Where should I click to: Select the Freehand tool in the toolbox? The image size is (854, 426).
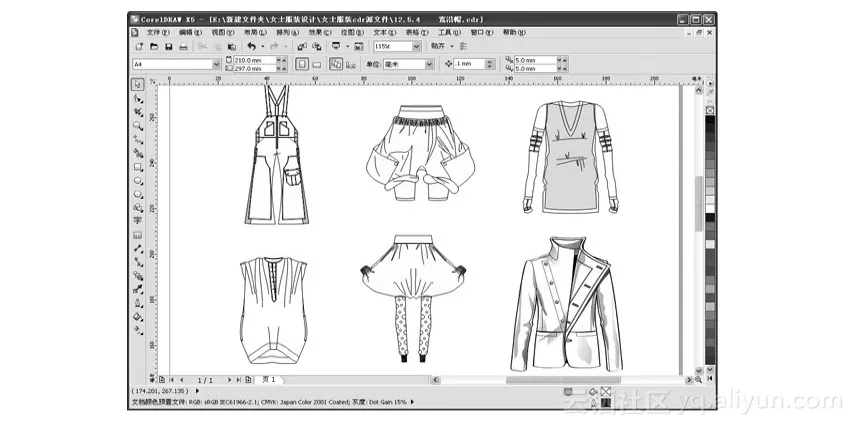coord(138,139)
